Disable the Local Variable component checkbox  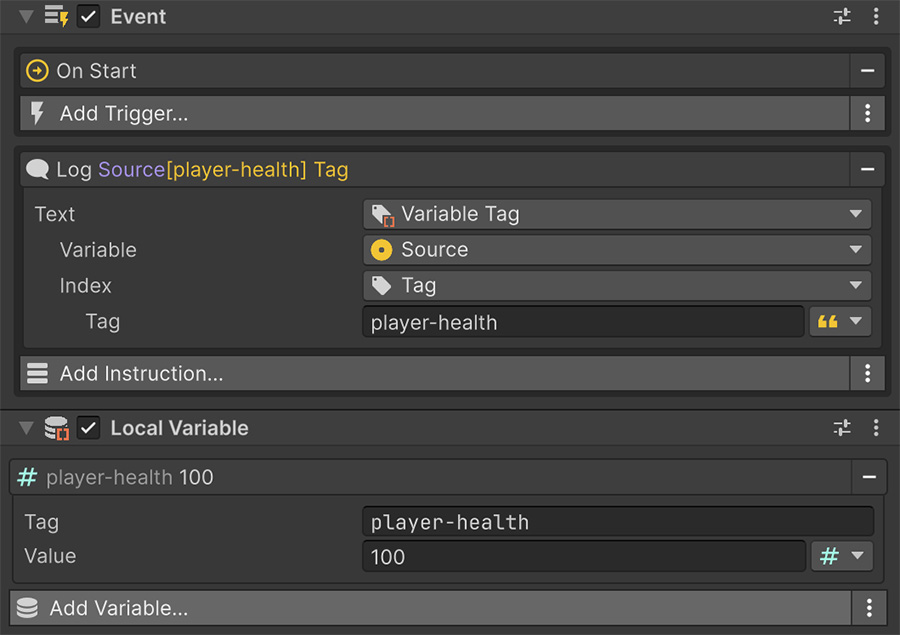tap(88, 428)
